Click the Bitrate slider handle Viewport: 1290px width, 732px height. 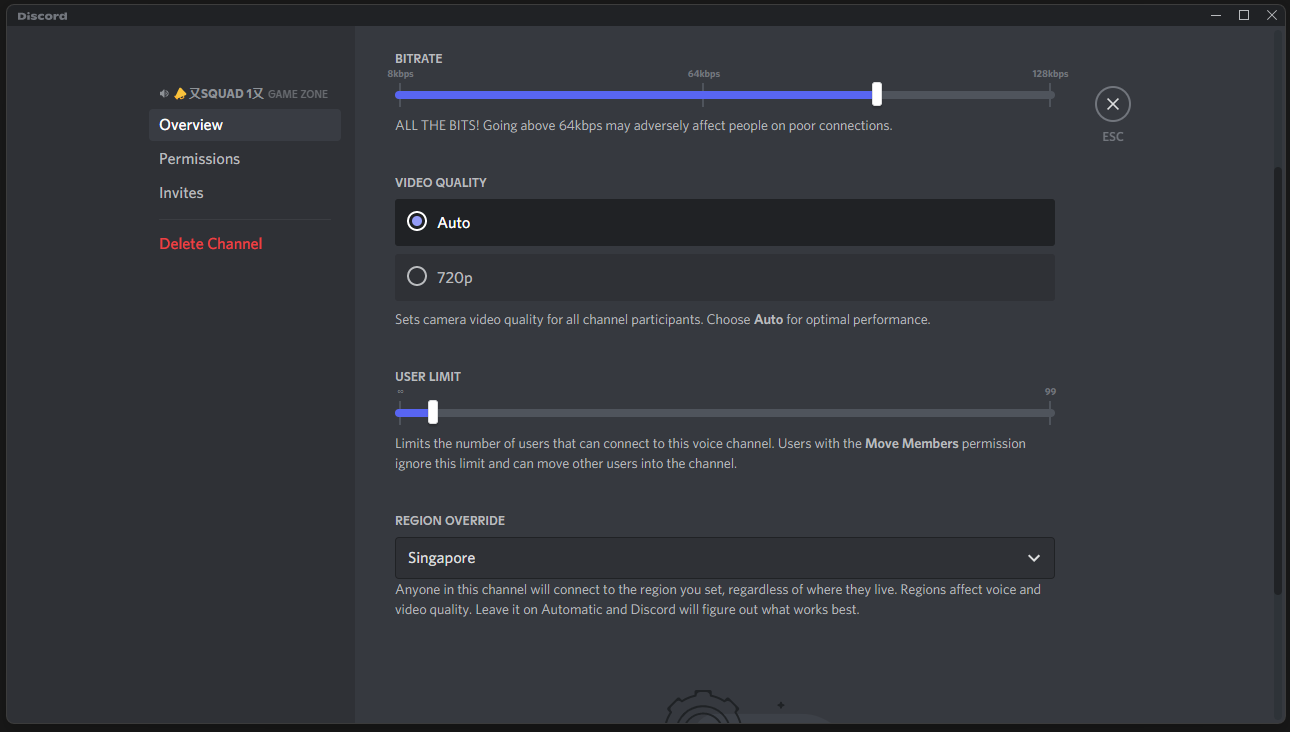pos(877,94)
